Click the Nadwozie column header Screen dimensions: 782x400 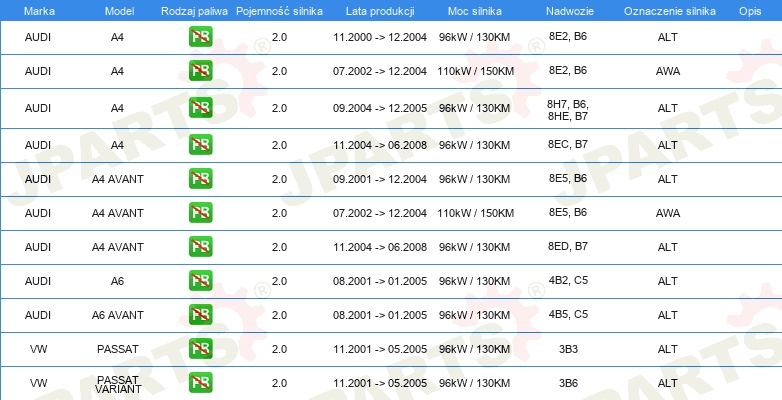(568, 11)
